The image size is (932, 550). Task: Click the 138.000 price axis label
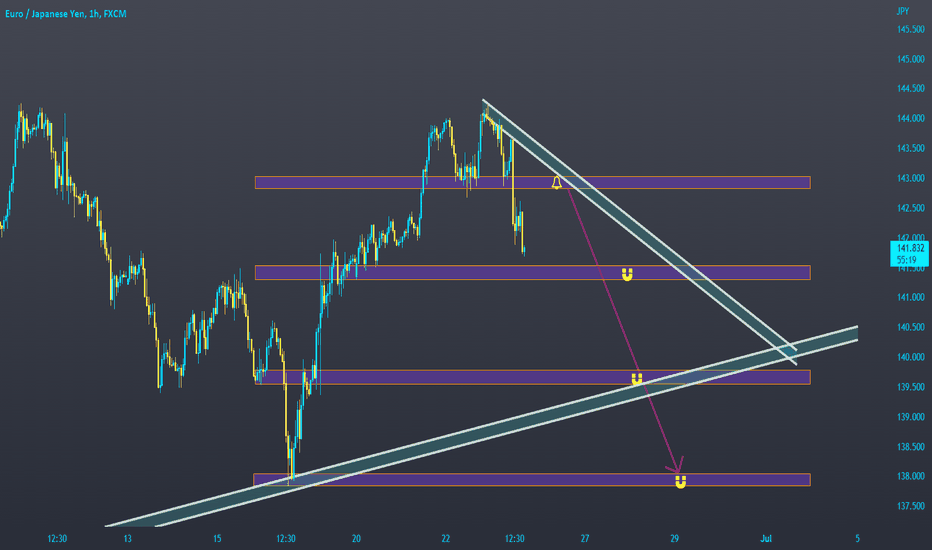coord(911,476)
